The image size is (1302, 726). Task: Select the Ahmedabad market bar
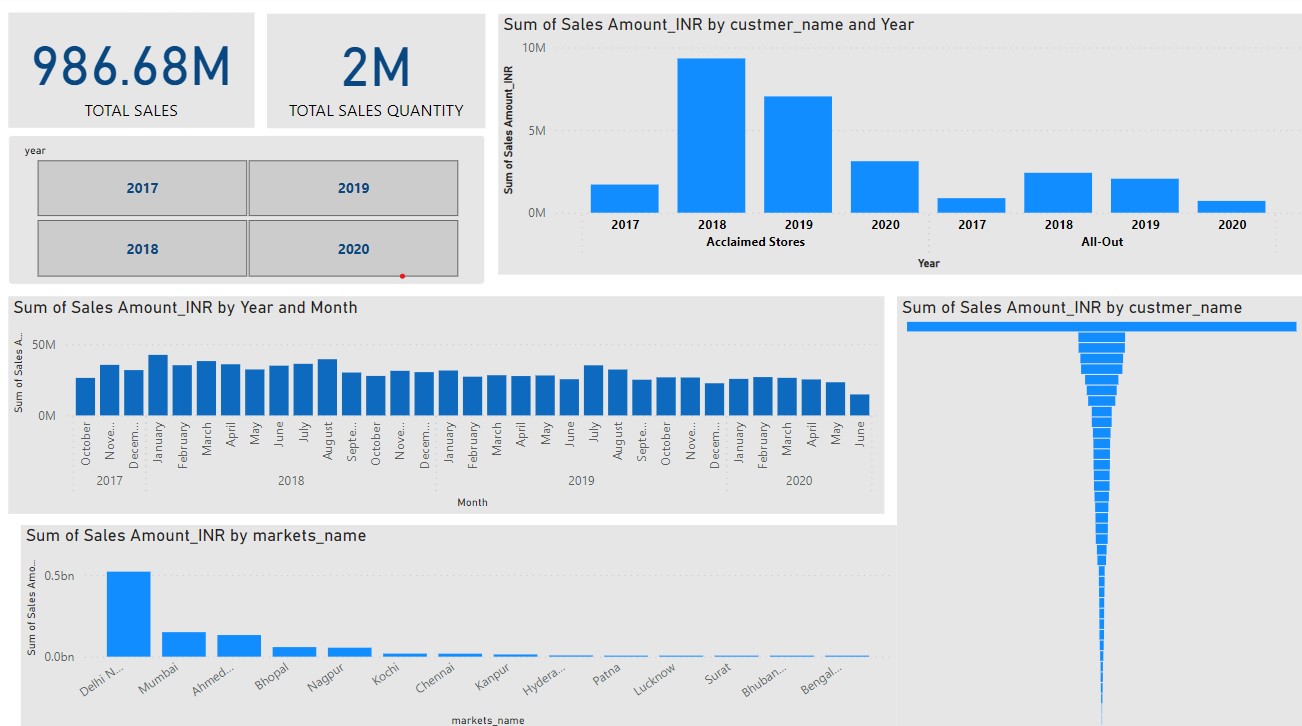point(239,646)
